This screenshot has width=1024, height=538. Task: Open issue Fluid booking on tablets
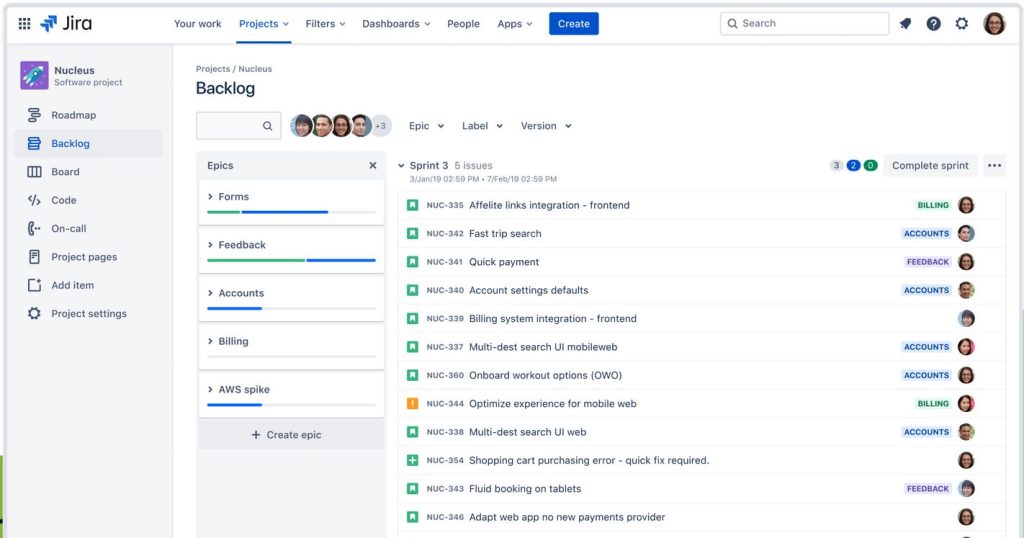[x=524, y=488]
